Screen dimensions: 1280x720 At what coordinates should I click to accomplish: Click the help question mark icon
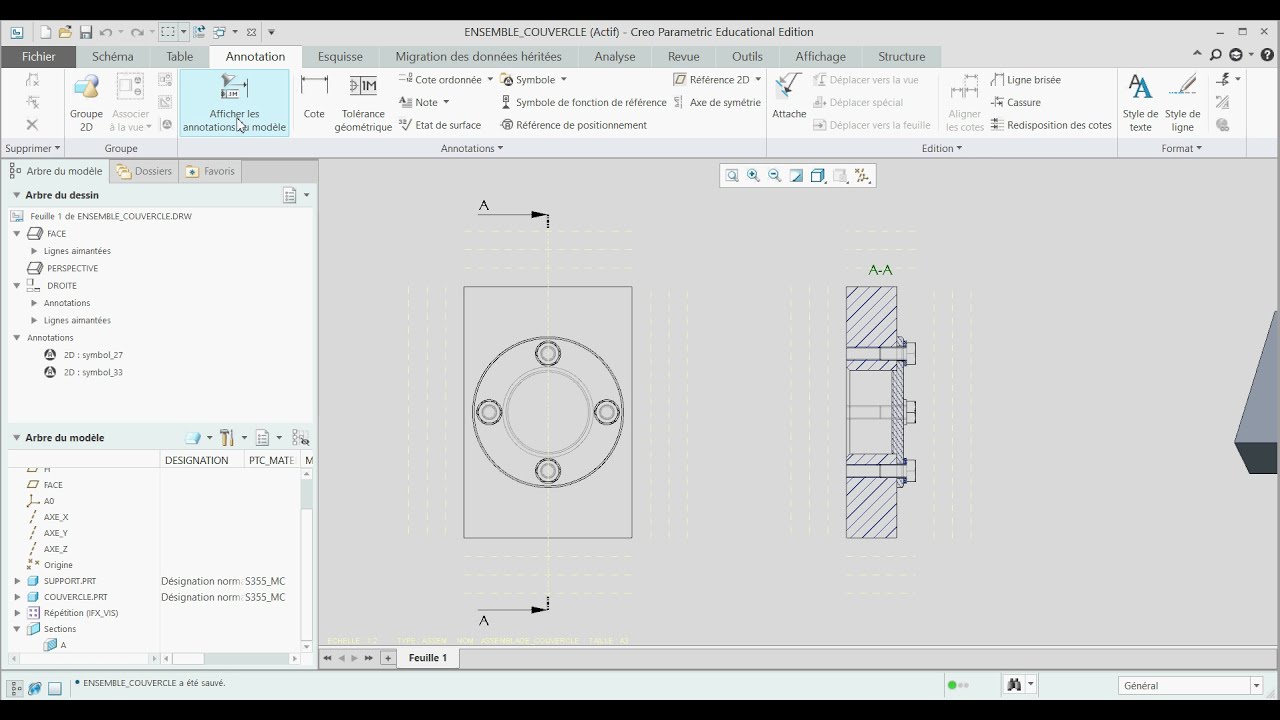[x=1267, y=56]
